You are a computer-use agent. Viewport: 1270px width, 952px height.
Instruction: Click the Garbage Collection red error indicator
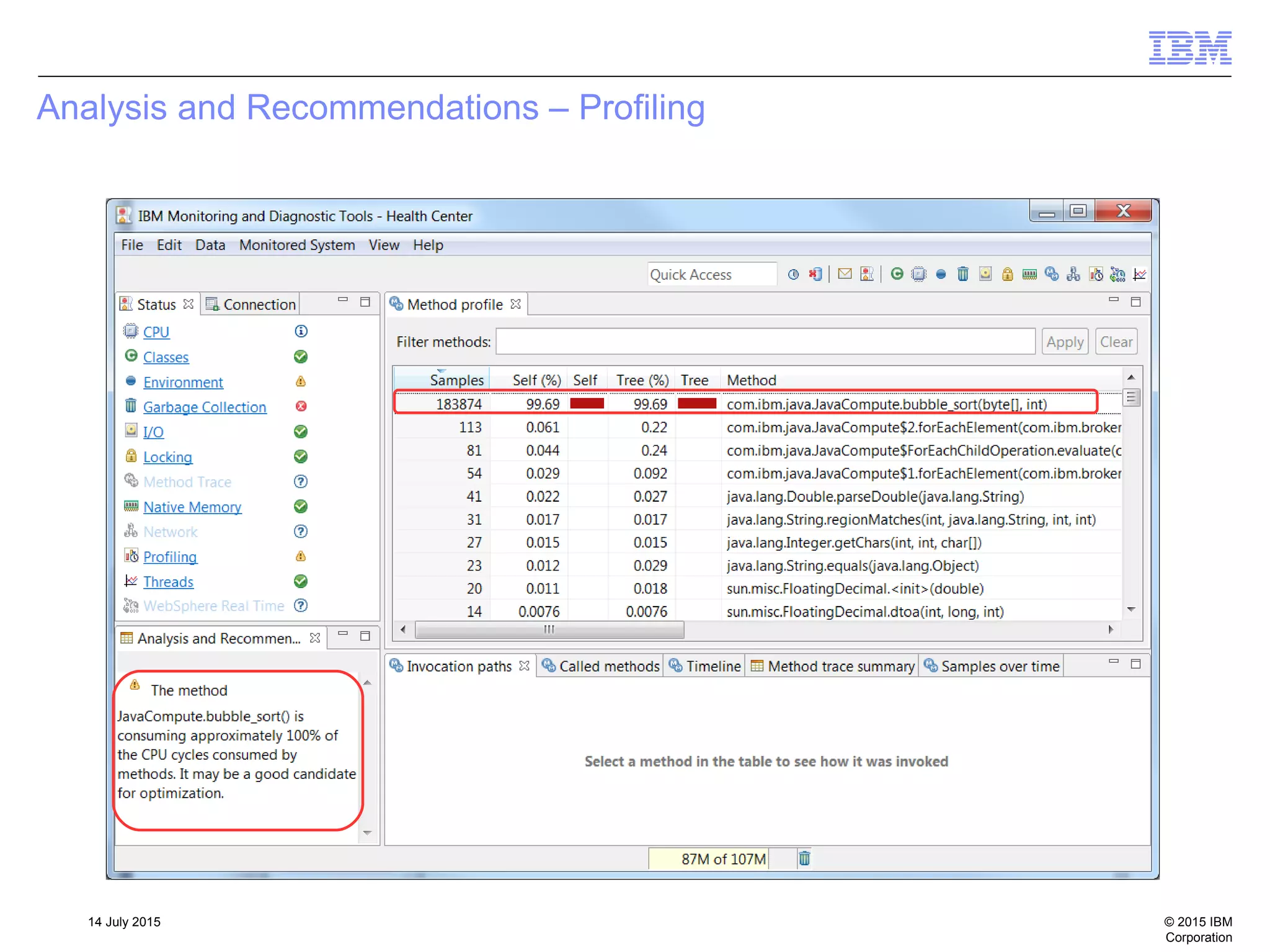(301, 406)
